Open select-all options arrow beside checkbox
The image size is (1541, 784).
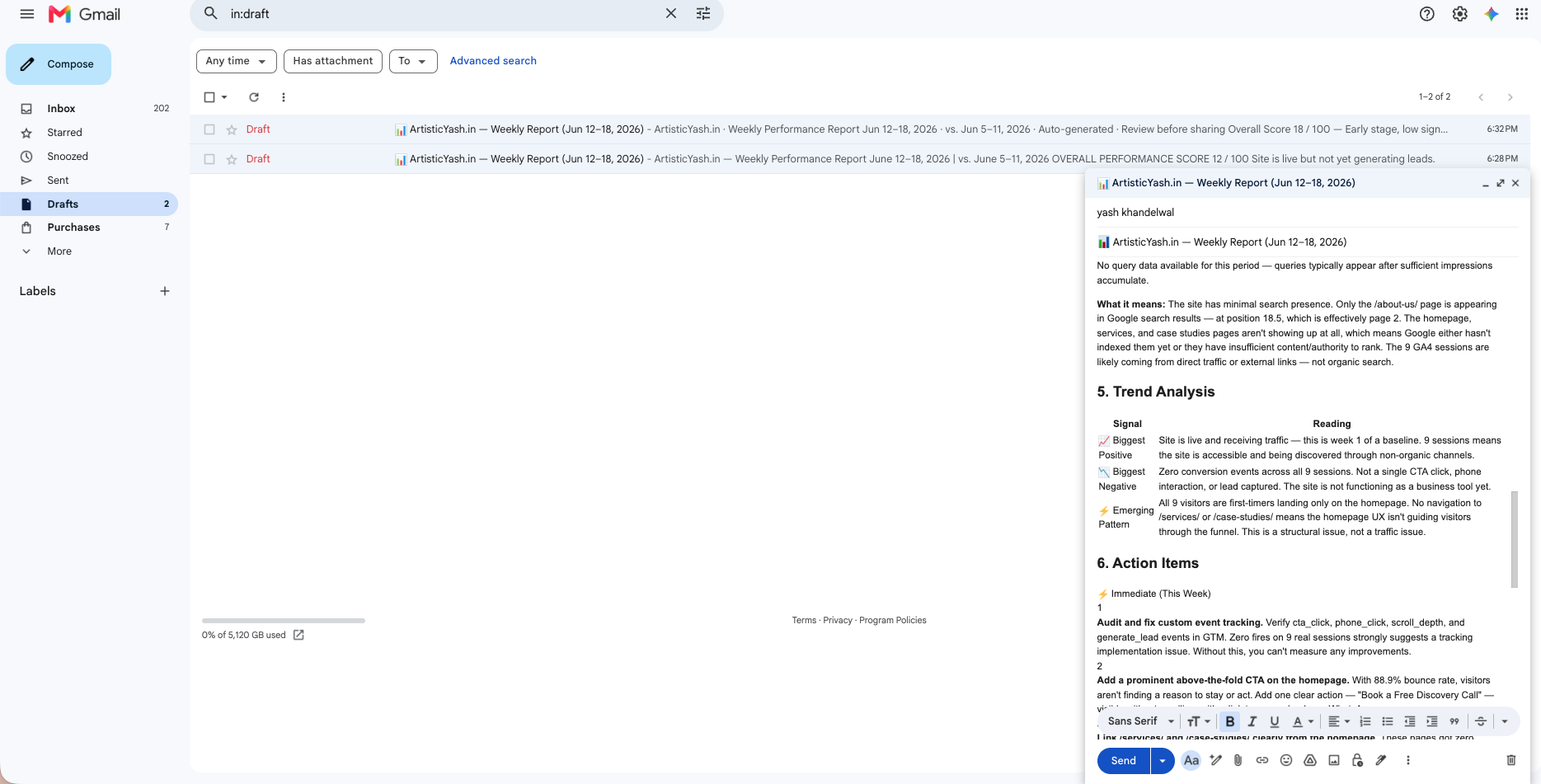point(224,97)
